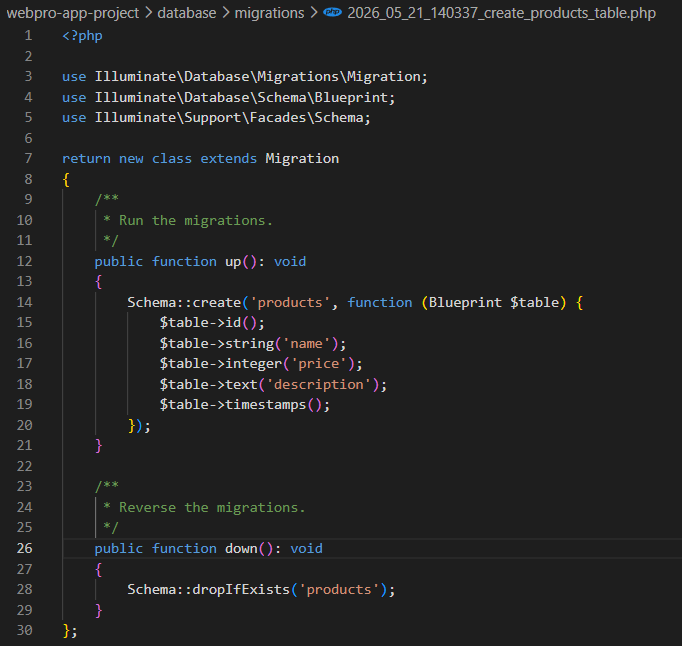The image size is (682, 646).
Task: Click line number 14 in gutter
Action: [24, 302]
